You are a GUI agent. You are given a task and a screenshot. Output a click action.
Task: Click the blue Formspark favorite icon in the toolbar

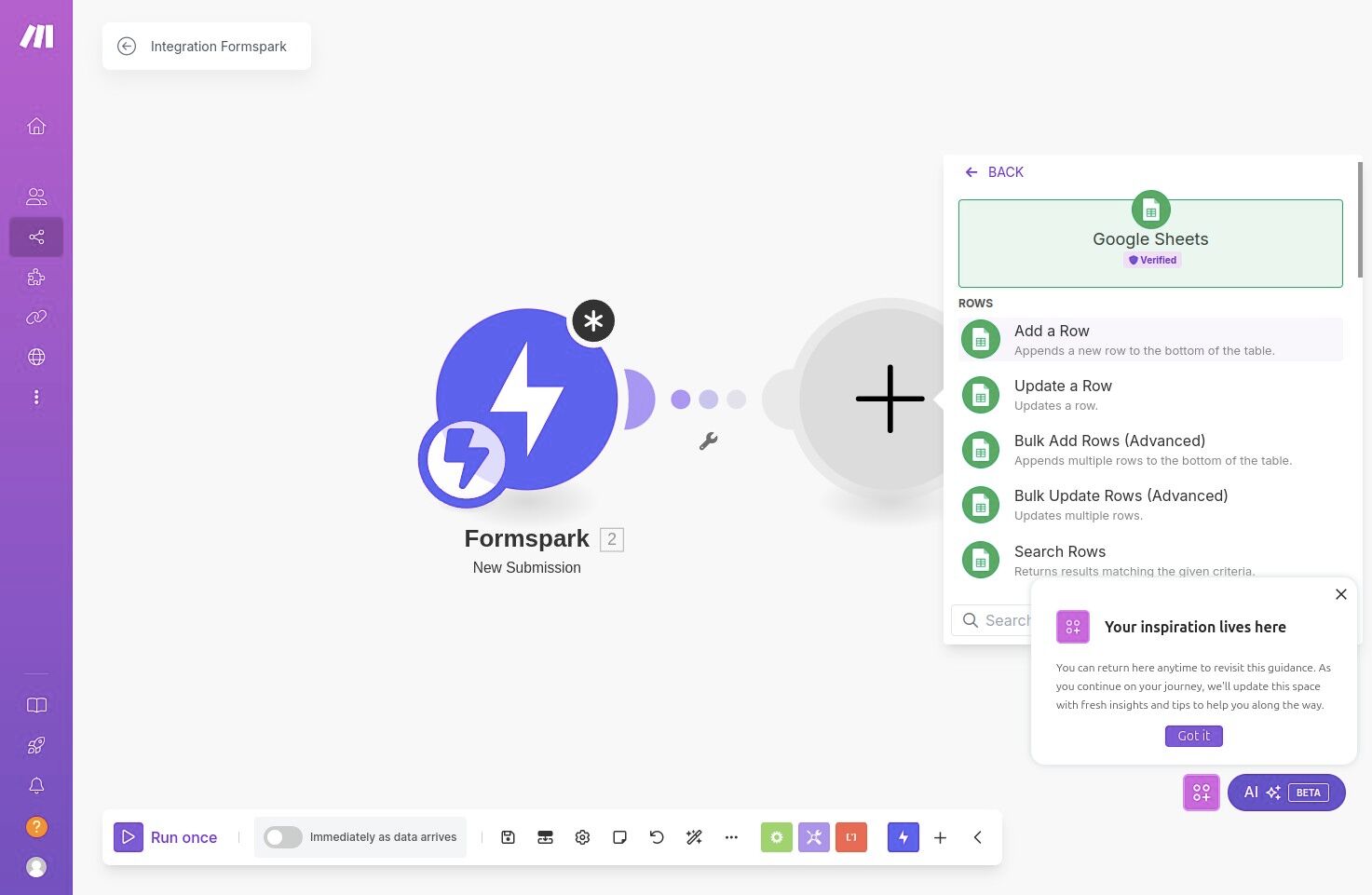tap(903, 837)
